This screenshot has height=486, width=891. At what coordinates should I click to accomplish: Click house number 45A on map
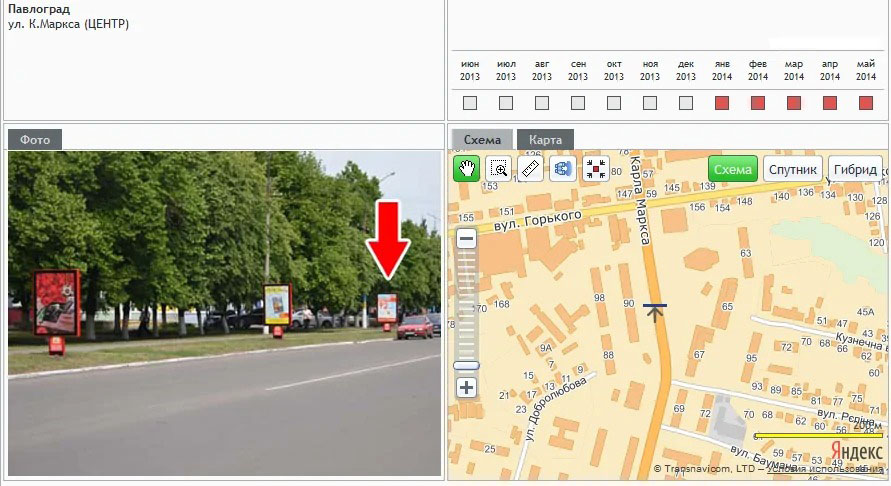(x=865, y=311)
